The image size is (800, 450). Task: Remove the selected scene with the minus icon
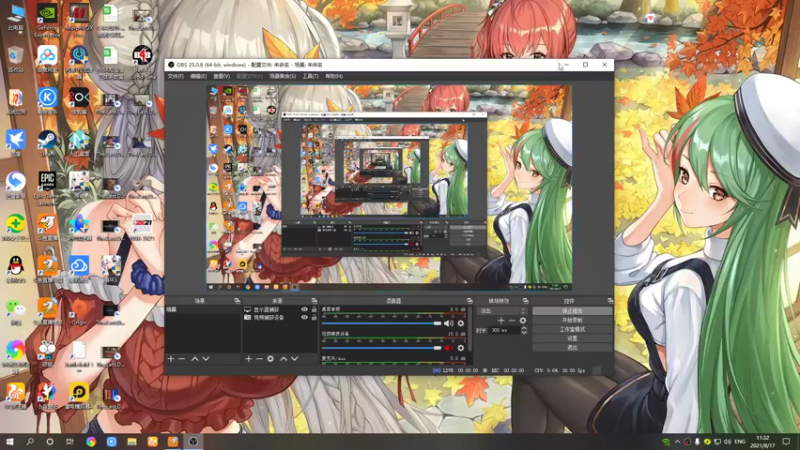coord(182,359)
